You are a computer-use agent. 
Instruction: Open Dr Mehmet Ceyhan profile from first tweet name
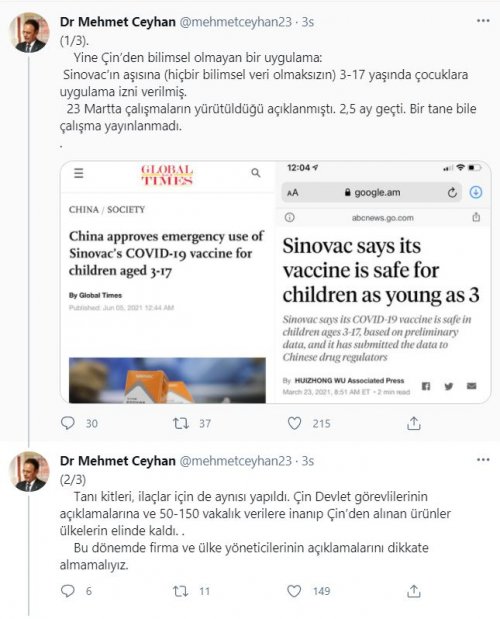[118, 22]
